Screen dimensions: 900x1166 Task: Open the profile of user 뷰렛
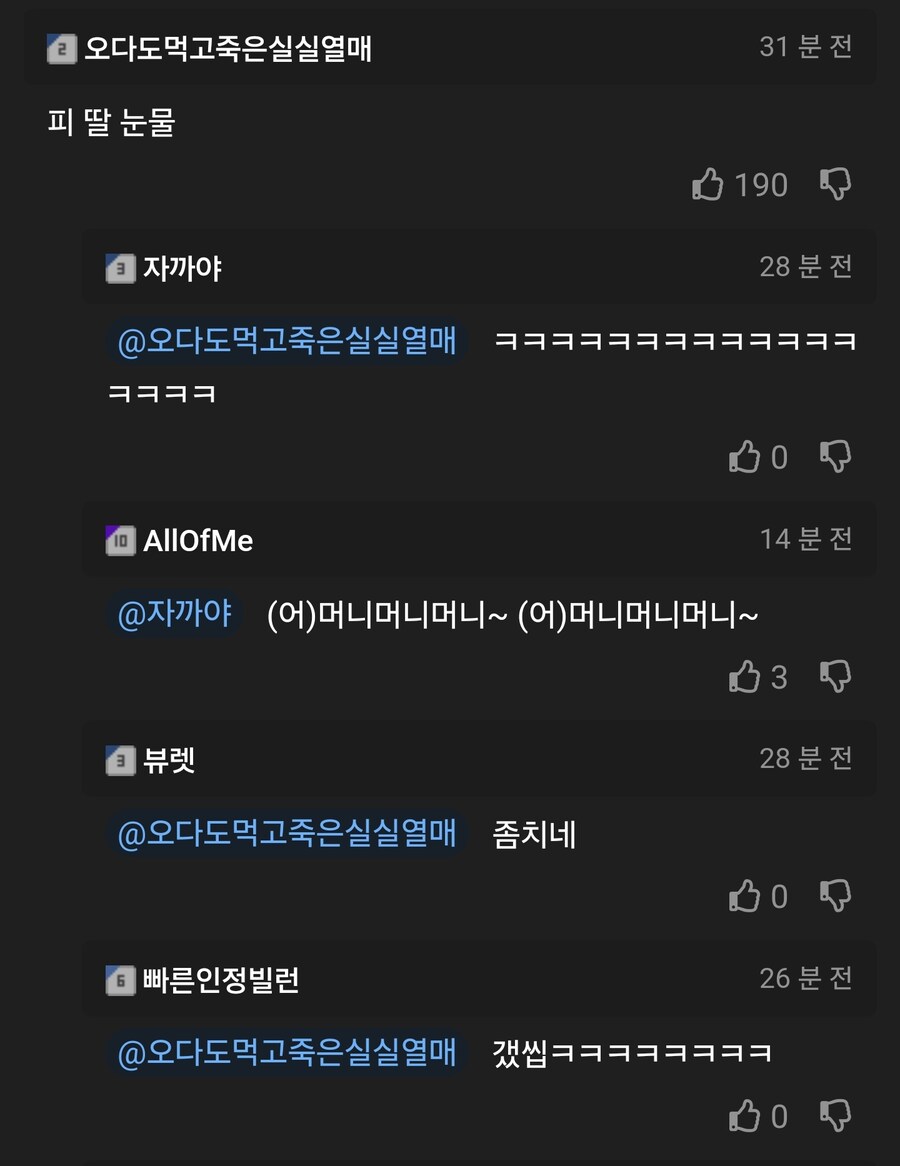[169, 760]
